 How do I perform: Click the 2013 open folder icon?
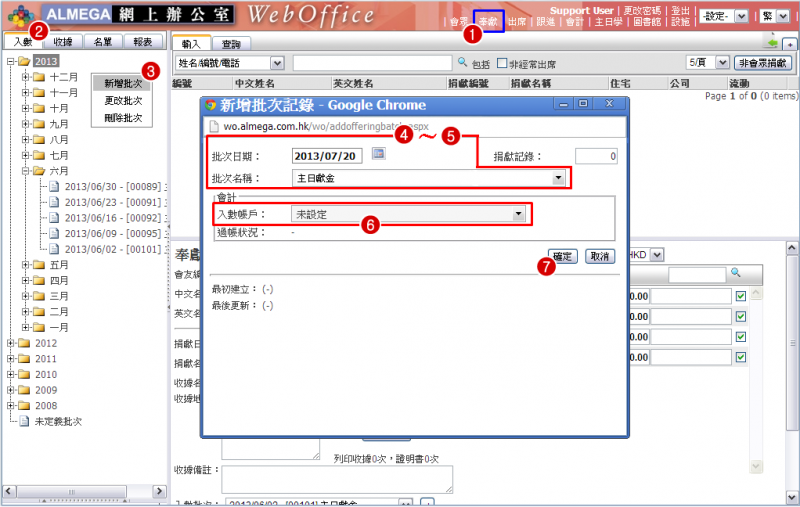click(x=24, y=62)
